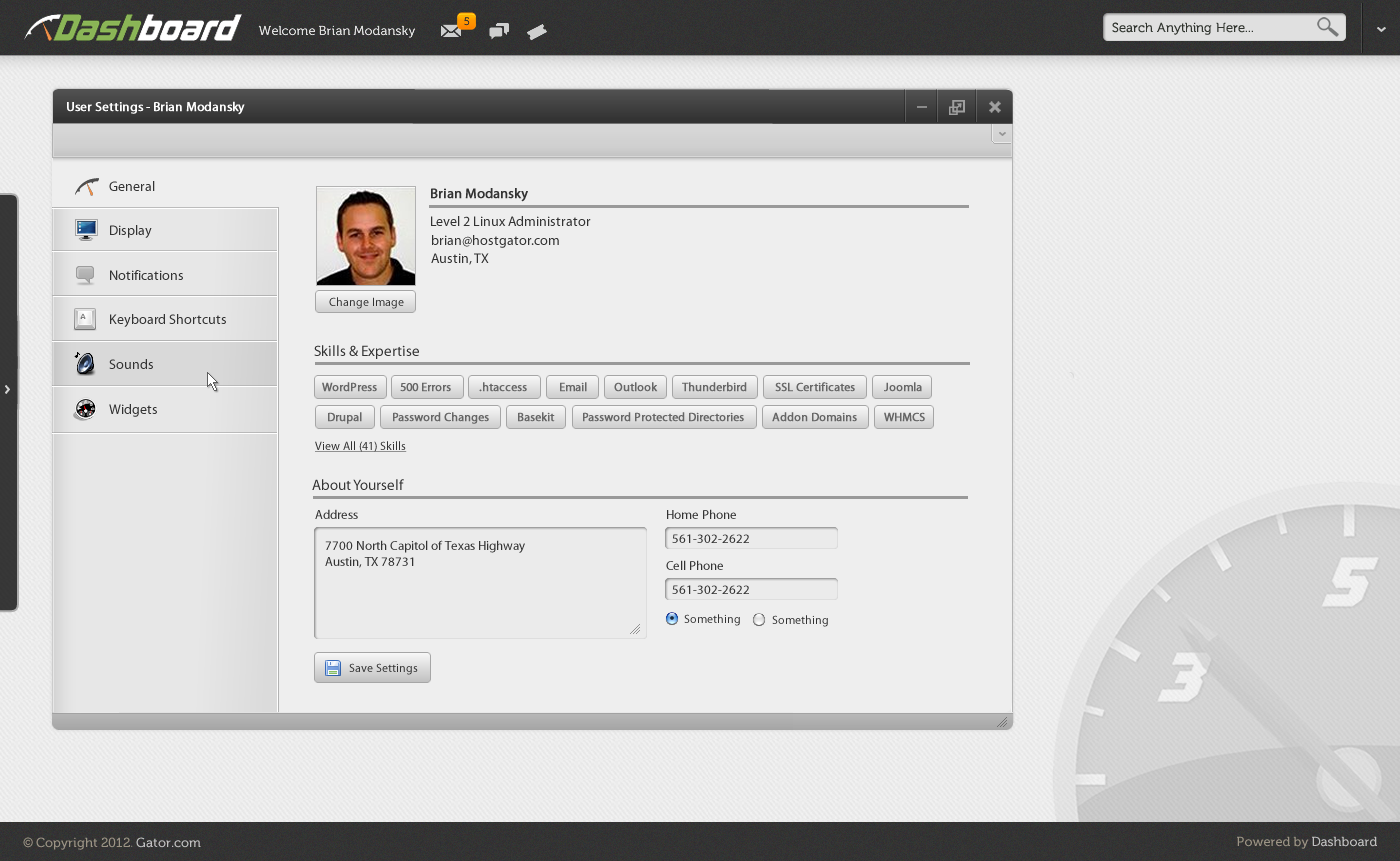Image resolution: width=1400 pixels, height=861 pixels.
Task: Click into the Address text area
Action: [x=480, y=583]
